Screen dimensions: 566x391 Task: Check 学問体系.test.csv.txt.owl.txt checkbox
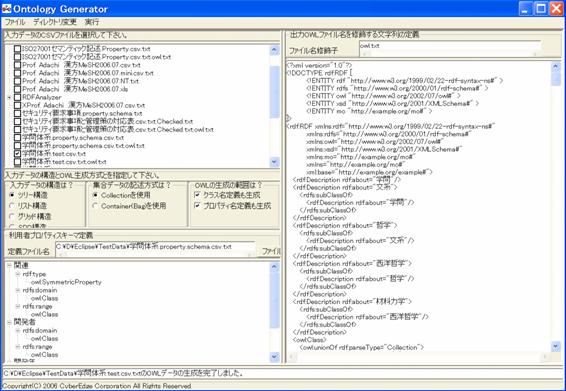17,162
